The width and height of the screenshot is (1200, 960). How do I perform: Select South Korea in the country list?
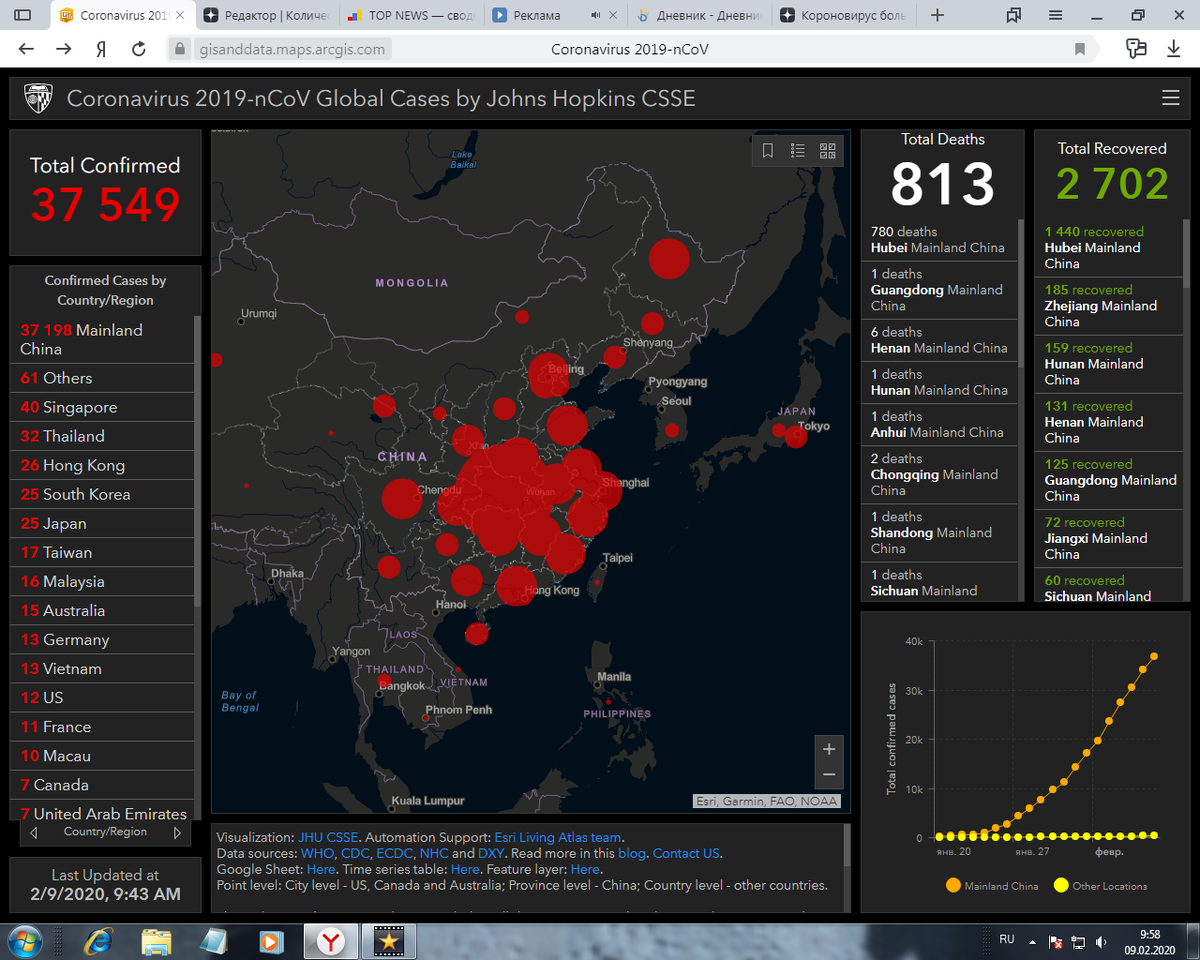pyautogui.click(x=102, y=494)
